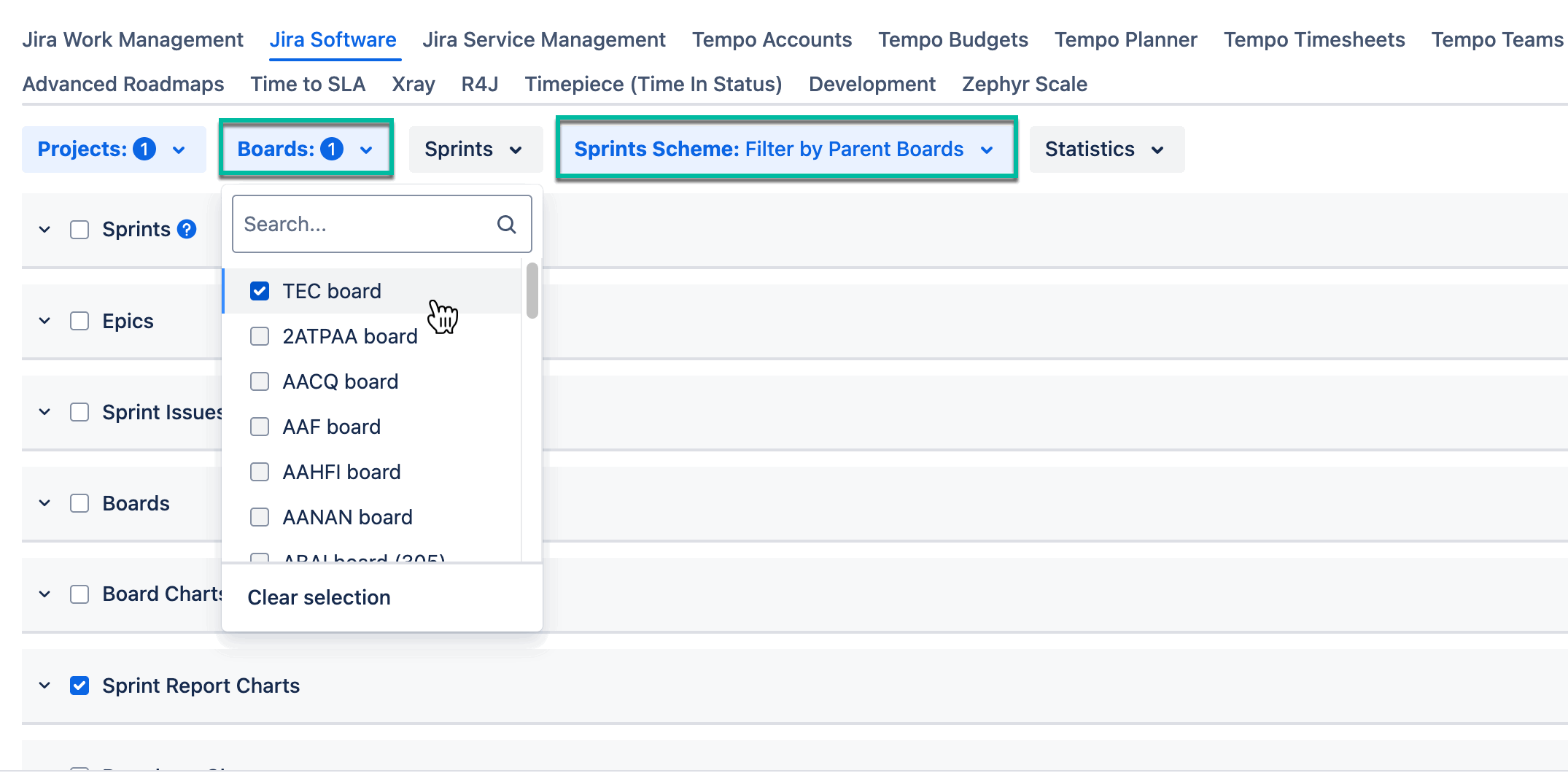Open the Sprints filter dropdown
Image resolution: width=1568 pixels, height=773 pixels.
pos(475,149)
